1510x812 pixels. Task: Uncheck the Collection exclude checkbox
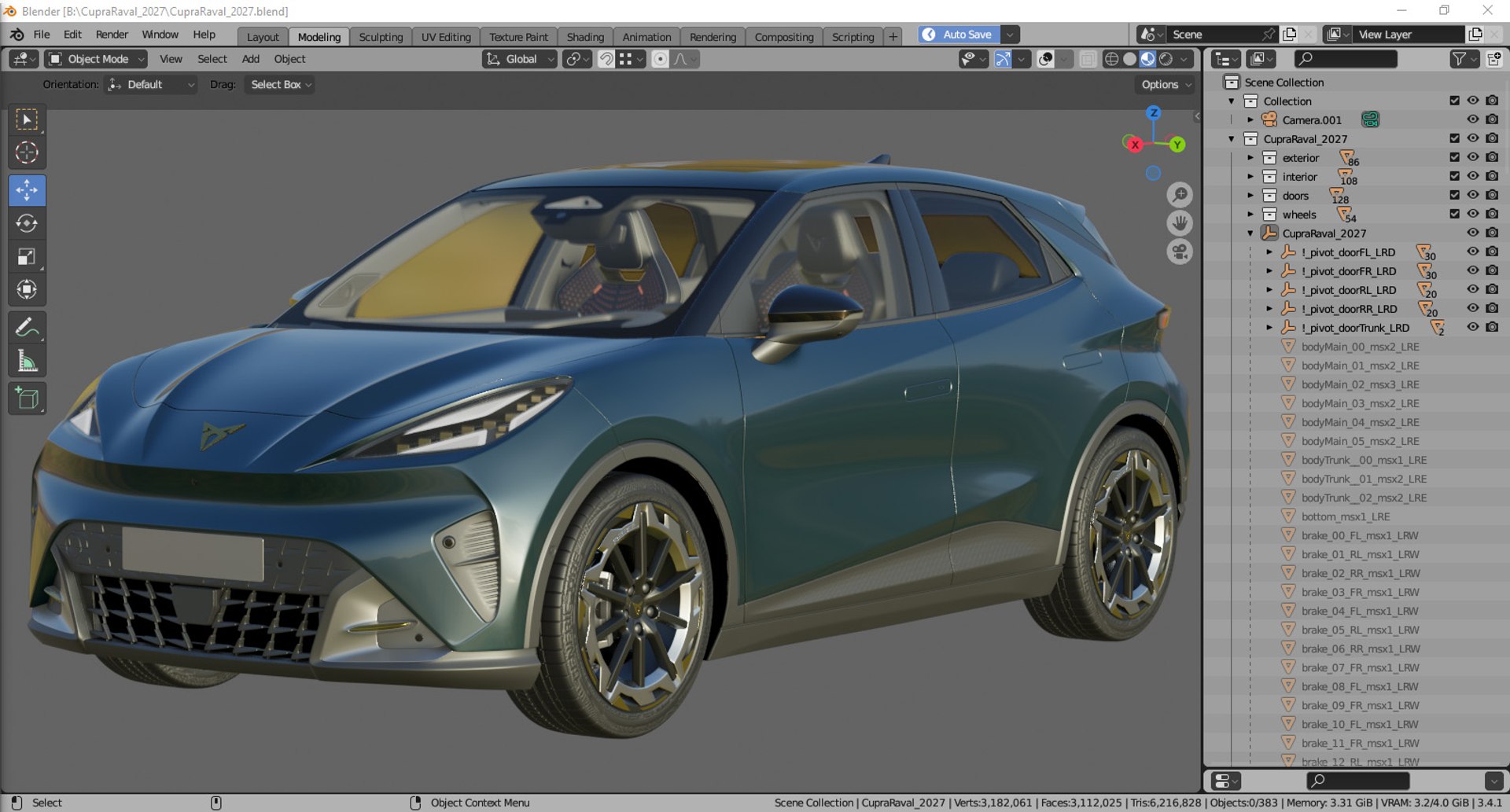coord(1454,101)
